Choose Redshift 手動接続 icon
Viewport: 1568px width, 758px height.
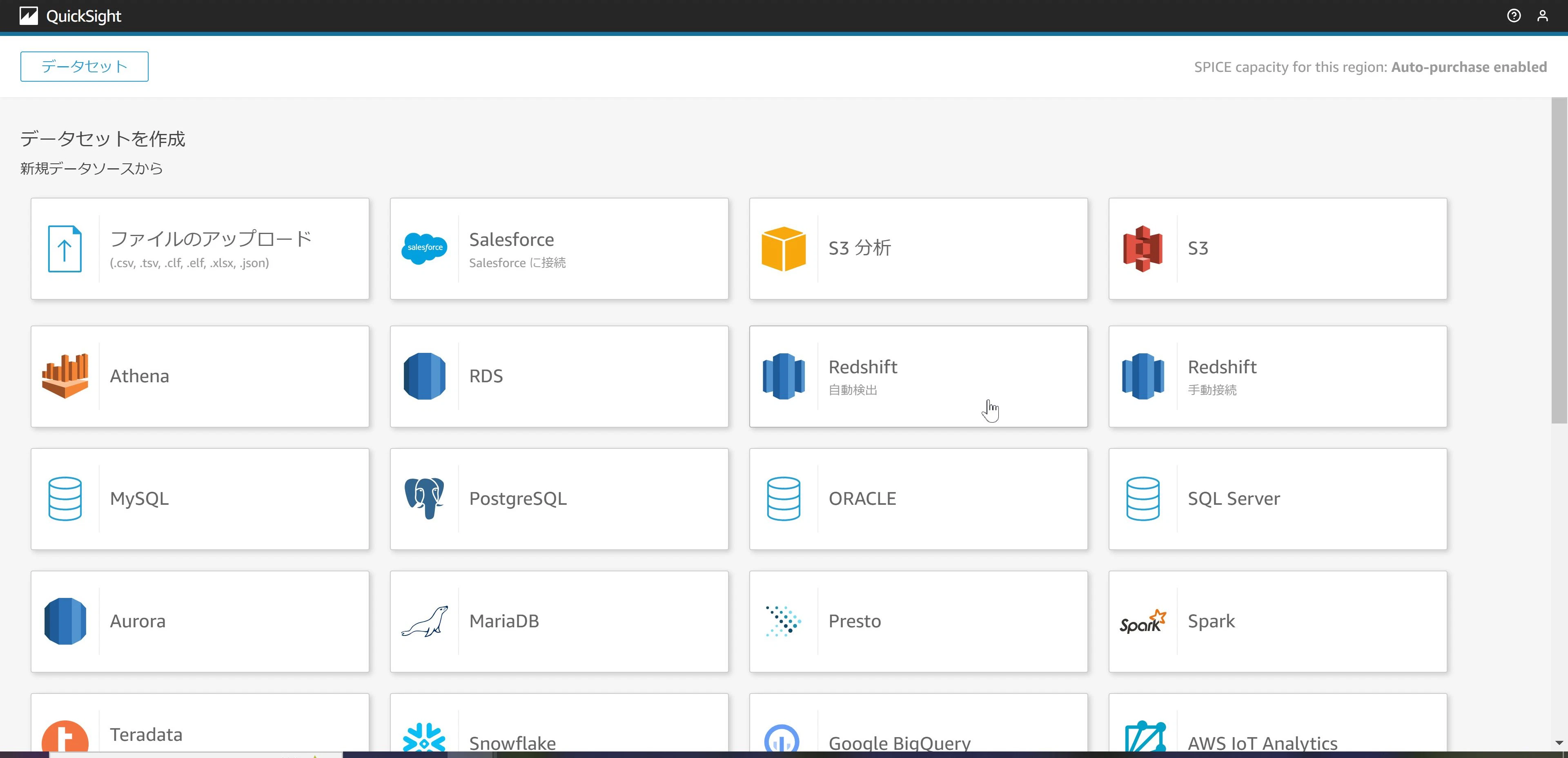(x=1143, y=376)
